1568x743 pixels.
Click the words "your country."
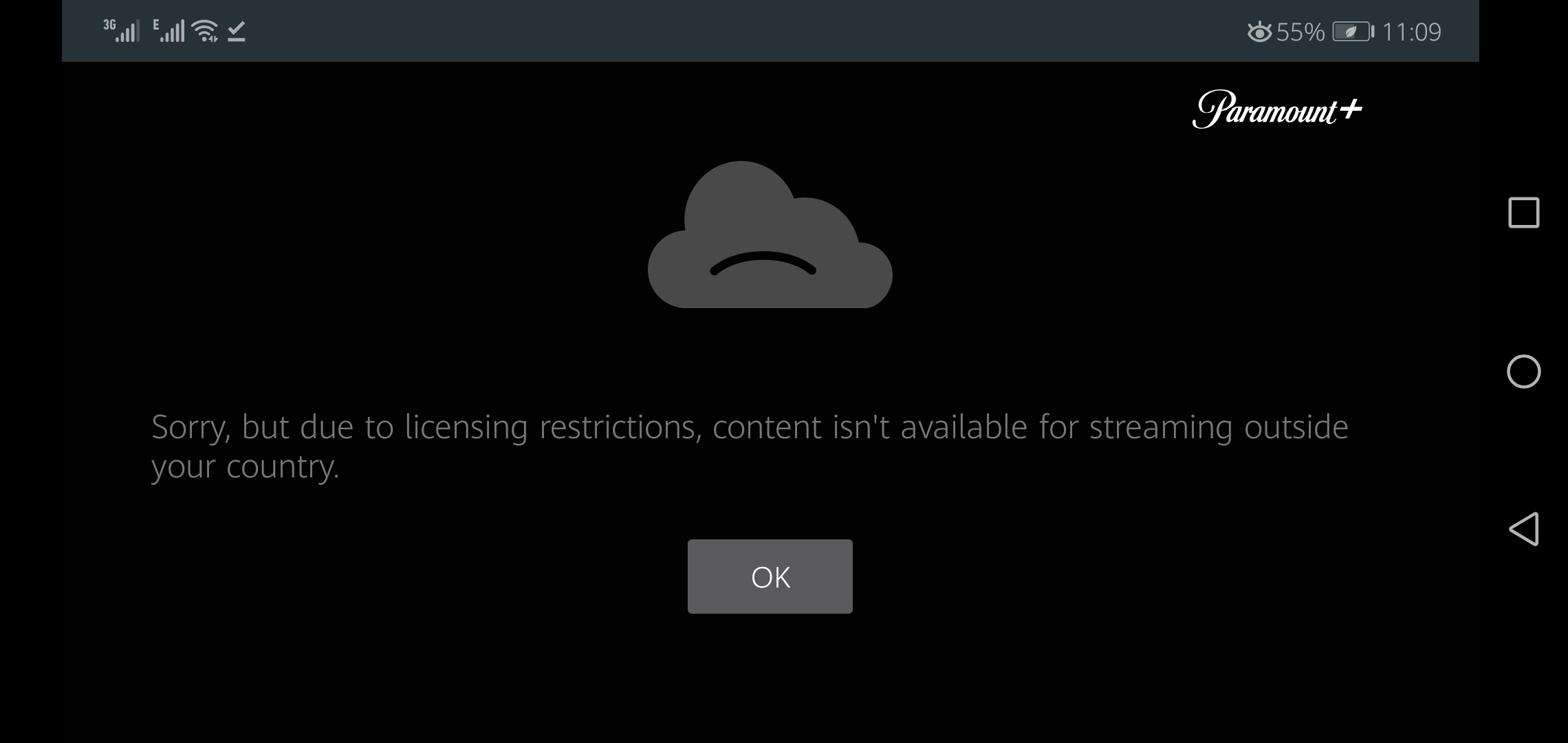tap(246, 468)
